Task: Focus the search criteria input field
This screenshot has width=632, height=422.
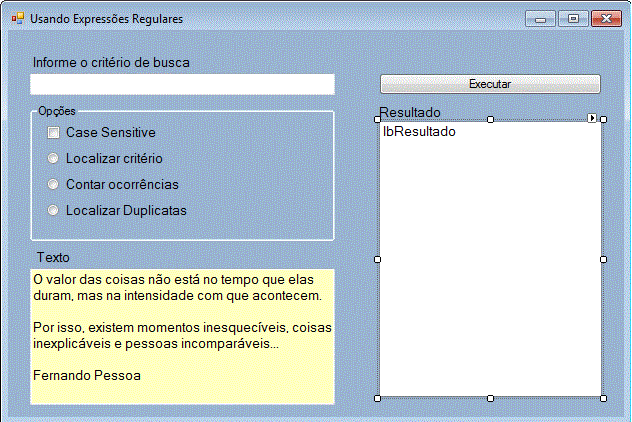Action: click(182, 84)
